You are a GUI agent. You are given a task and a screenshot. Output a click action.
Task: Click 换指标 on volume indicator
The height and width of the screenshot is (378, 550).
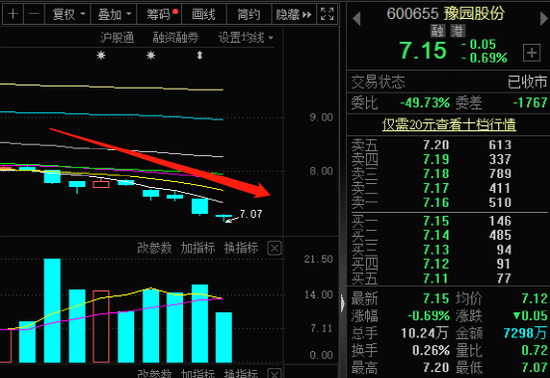point(241,248)
